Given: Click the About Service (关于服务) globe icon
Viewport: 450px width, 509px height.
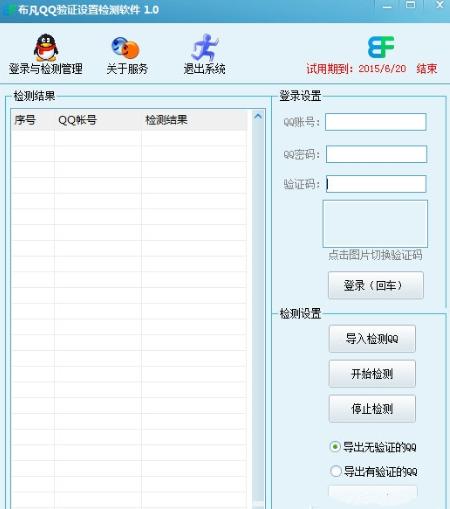Looking at the screenshot, I should coord(125,48).
